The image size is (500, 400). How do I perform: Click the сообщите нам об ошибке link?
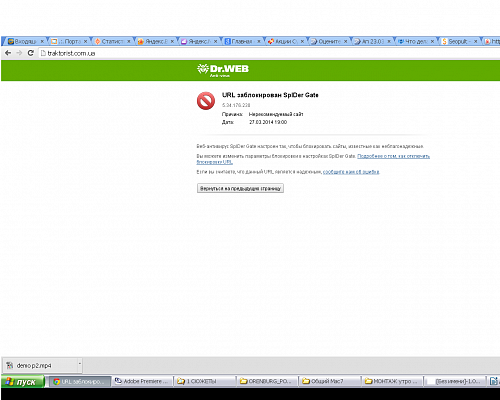pyautogui.click(x=351, y=172)
